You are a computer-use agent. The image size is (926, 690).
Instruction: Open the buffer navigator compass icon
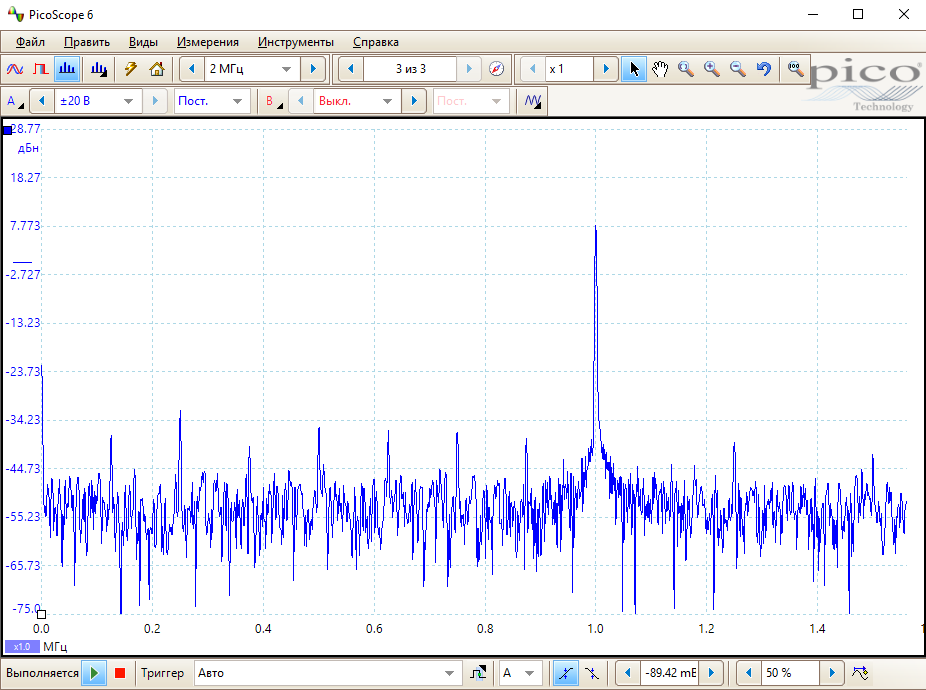click(497, 69)
